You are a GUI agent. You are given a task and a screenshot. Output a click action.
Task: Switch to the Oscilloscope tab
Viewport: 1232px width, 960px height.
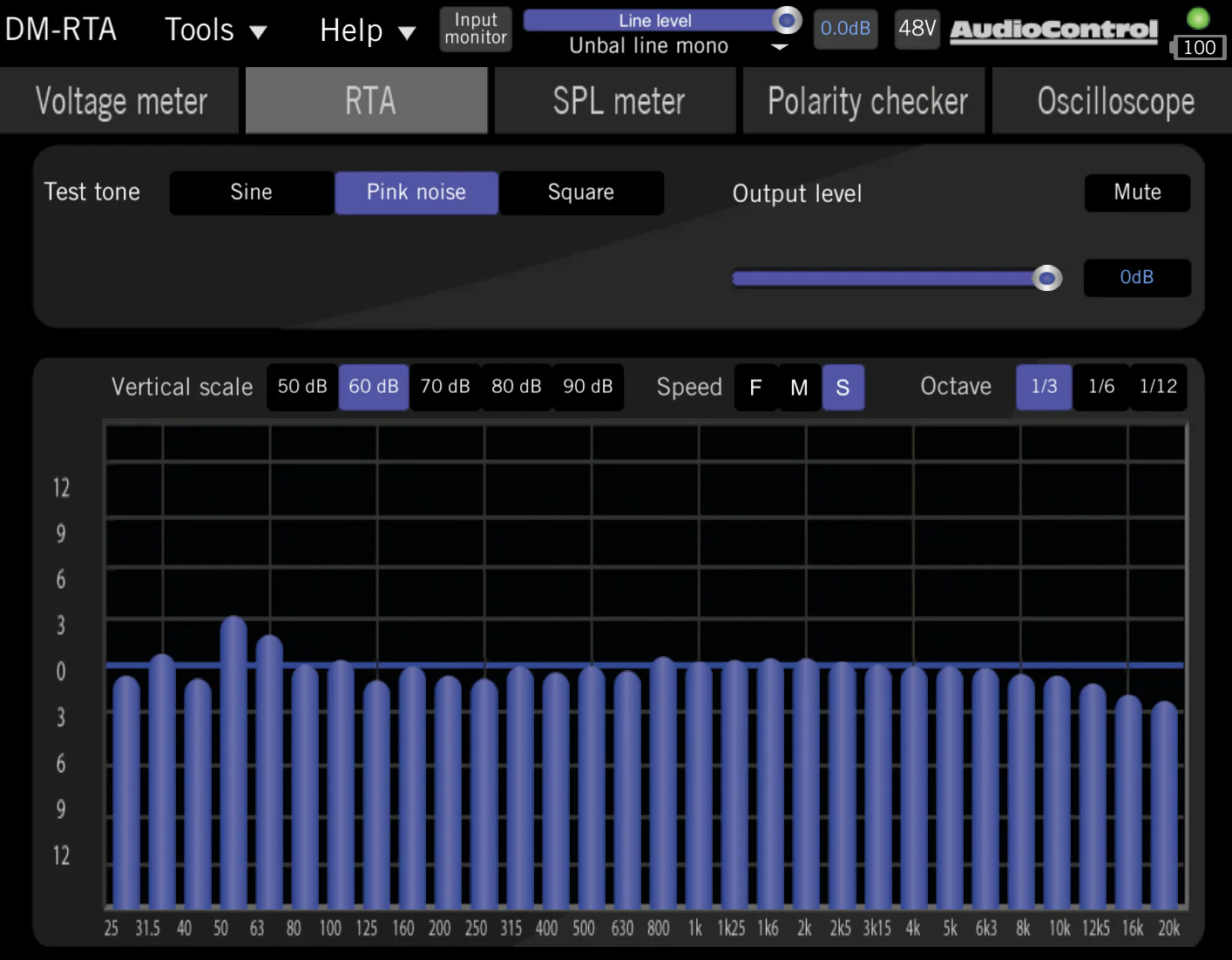click(1115, 100)
